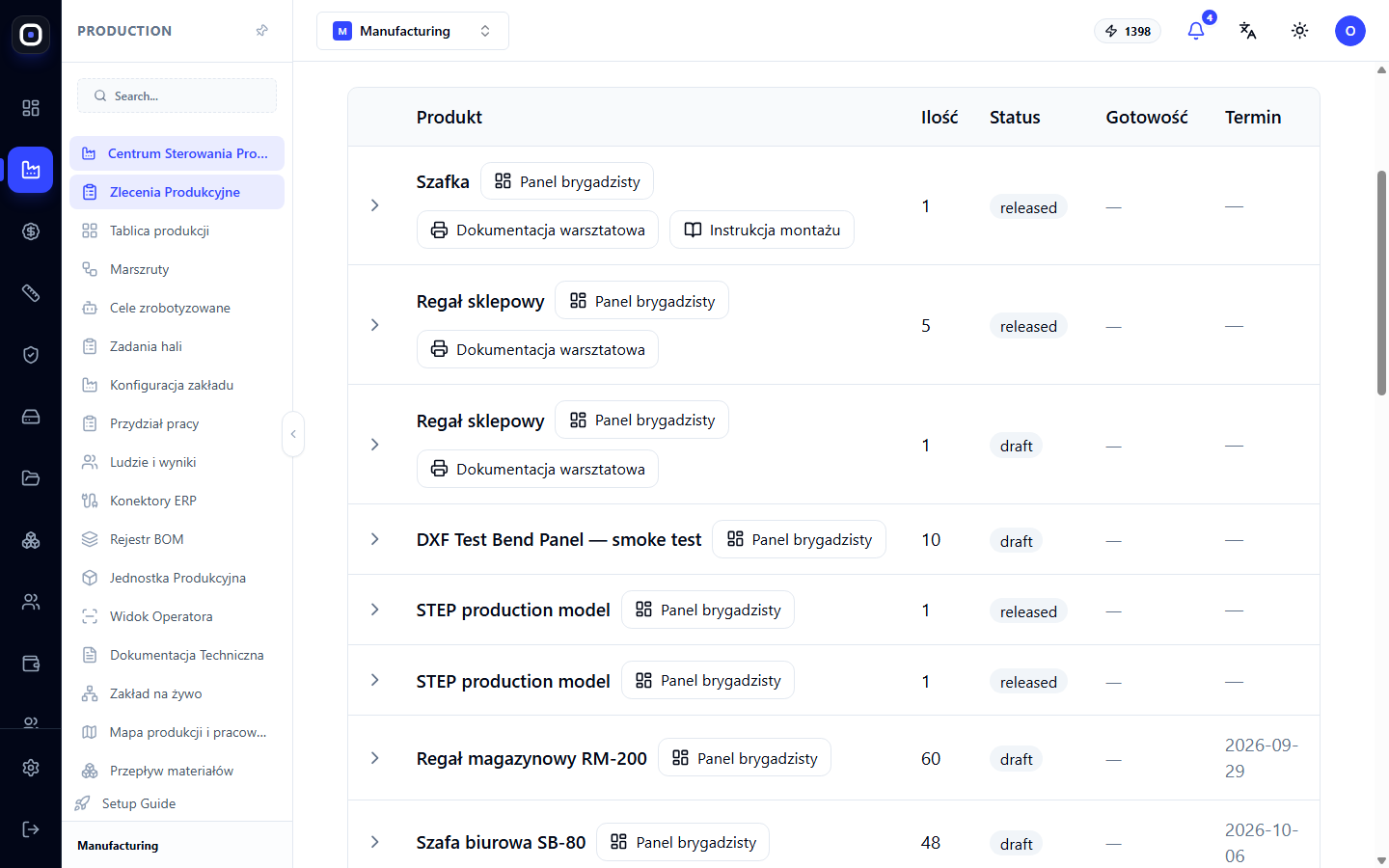
Task: Open the Manufacturing workspace dropdown
Action: (x=413, y=31)
